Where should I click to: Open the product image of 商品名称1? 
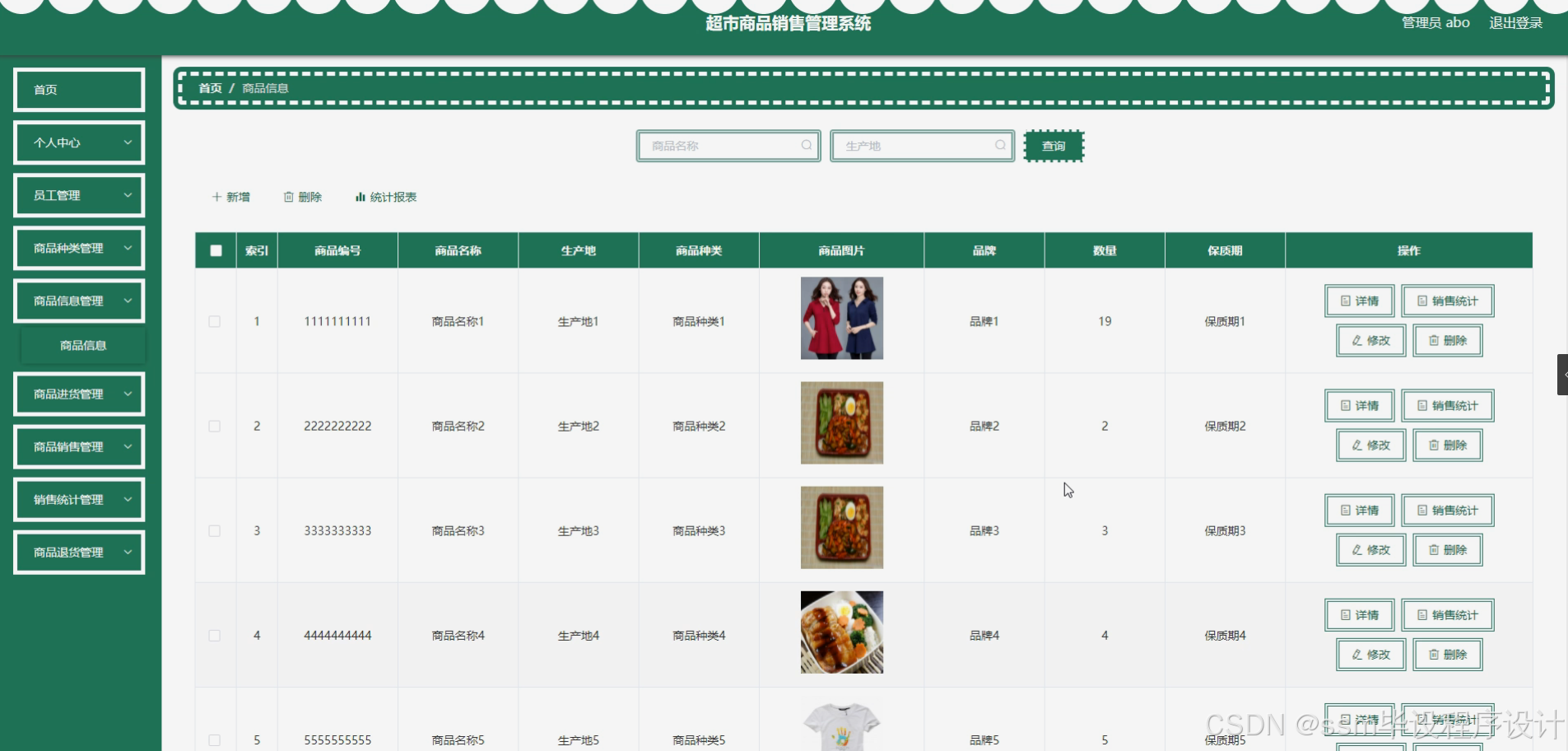841,318
